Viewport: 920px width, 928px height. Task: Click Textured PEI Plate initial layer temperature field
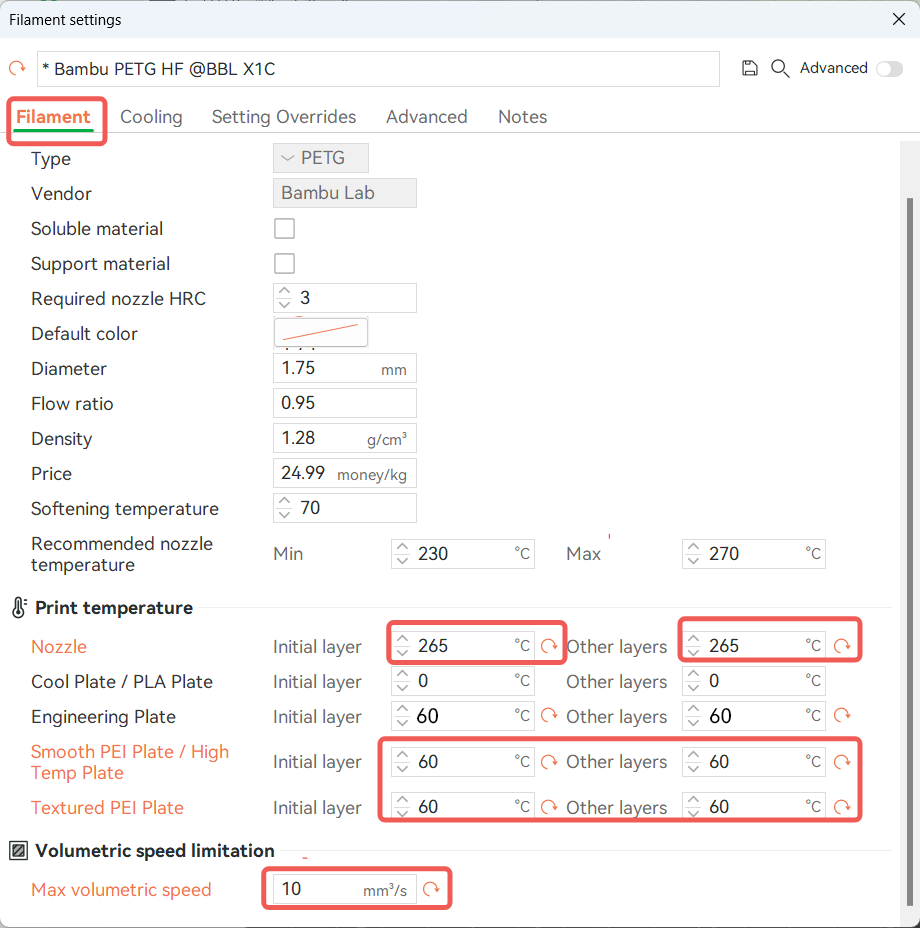tap(463, 807)
